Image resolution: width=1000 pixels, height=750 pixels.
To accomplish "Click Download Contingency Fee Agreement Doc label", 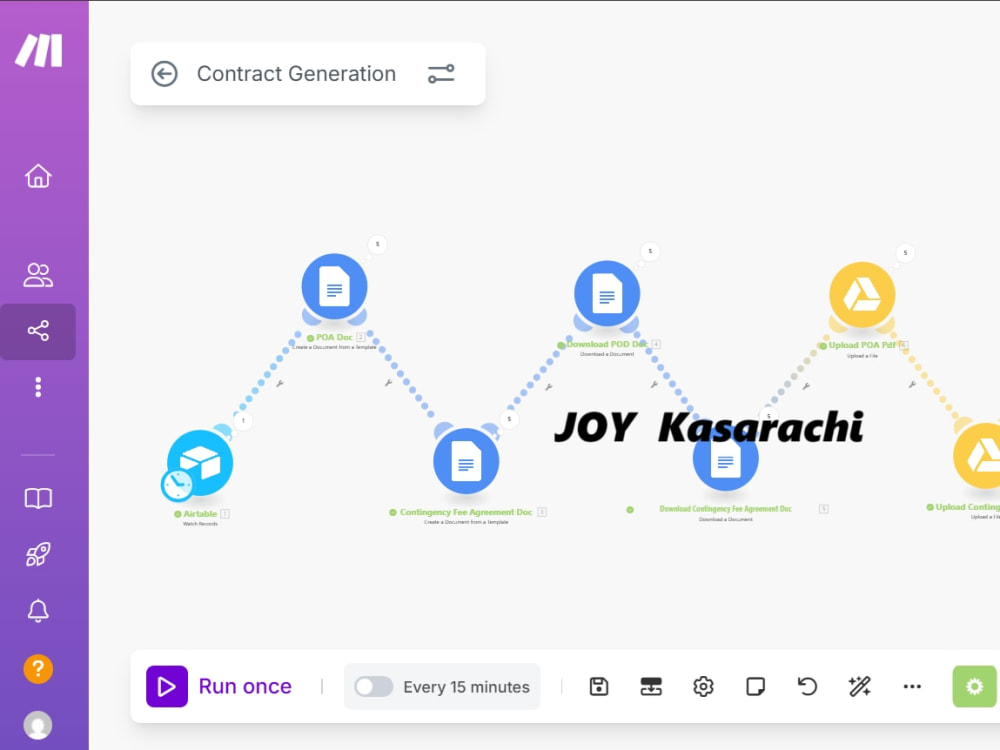I will (x=726, y=509).
